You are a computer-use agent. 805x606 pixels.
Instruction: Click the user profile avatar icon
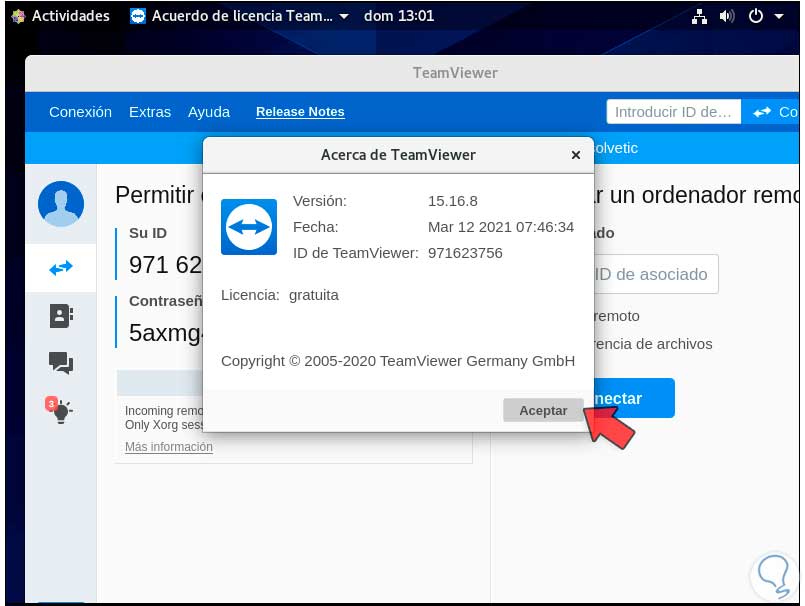tap(61, 203)
